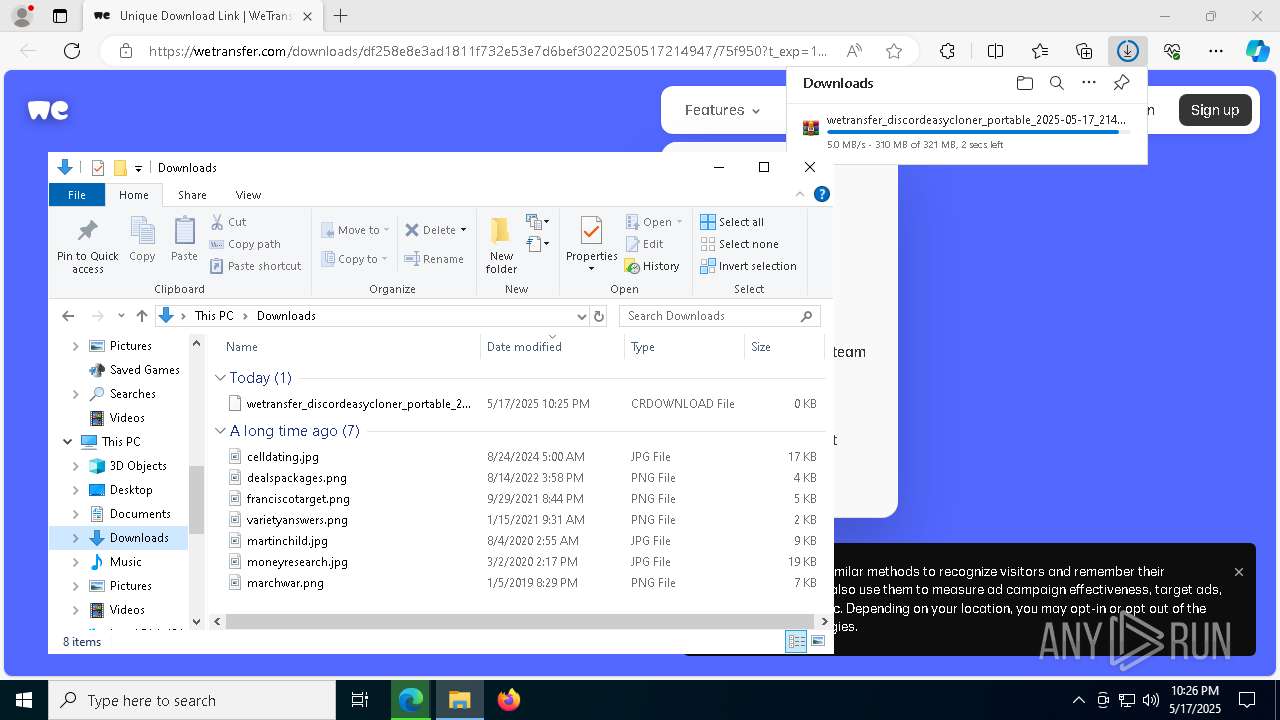The image size is (1280, 720).
Task: Open Edge extensions puzzle icon
Action: (947, 51)
